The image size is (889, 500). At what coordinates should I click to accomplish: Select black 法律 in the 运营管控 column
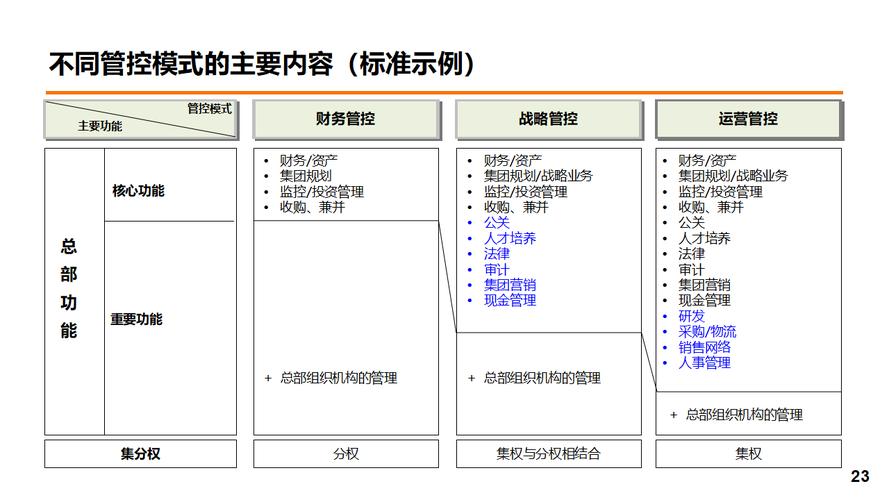[x=691, y=254]
